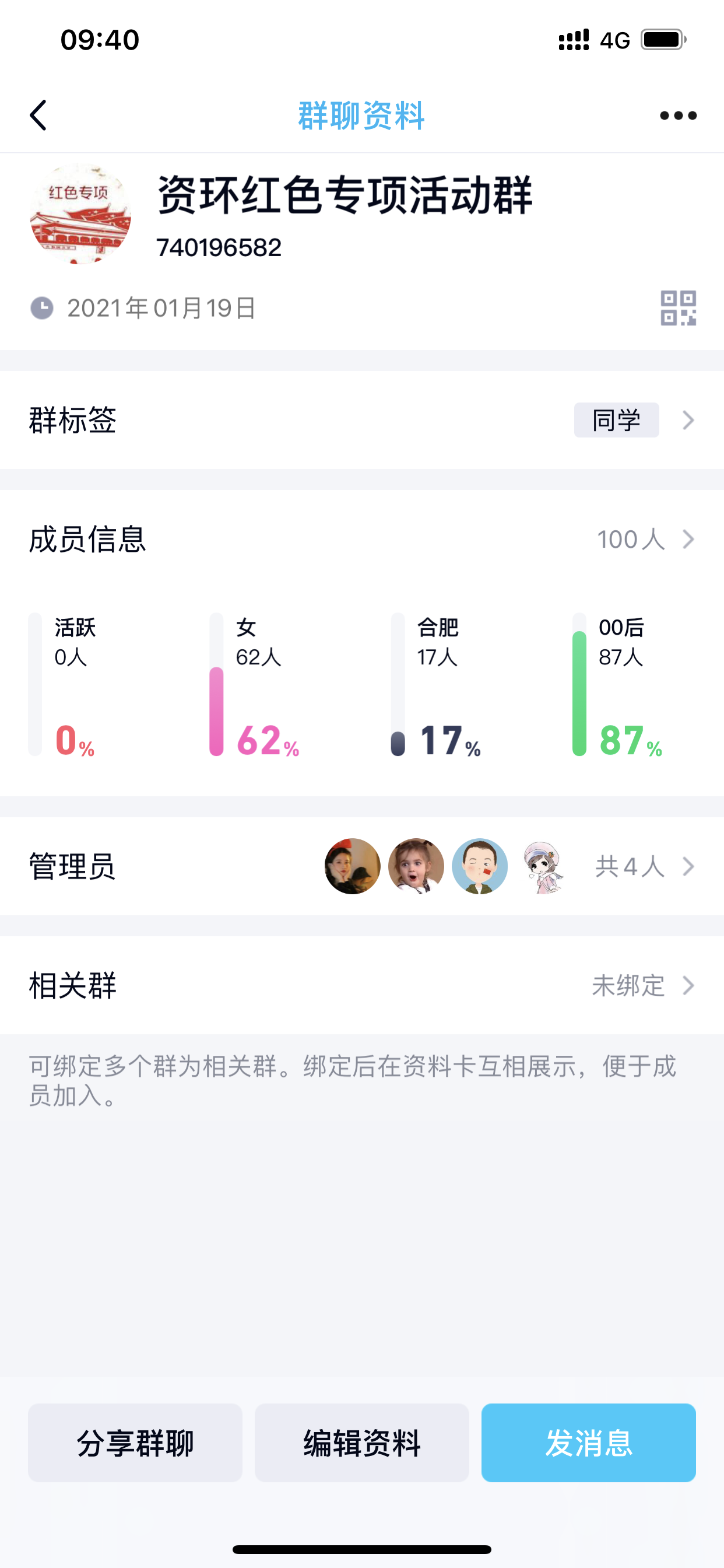724x1568 pixels.
Task: Open the group QR code icon
Action: click(678, 308)
